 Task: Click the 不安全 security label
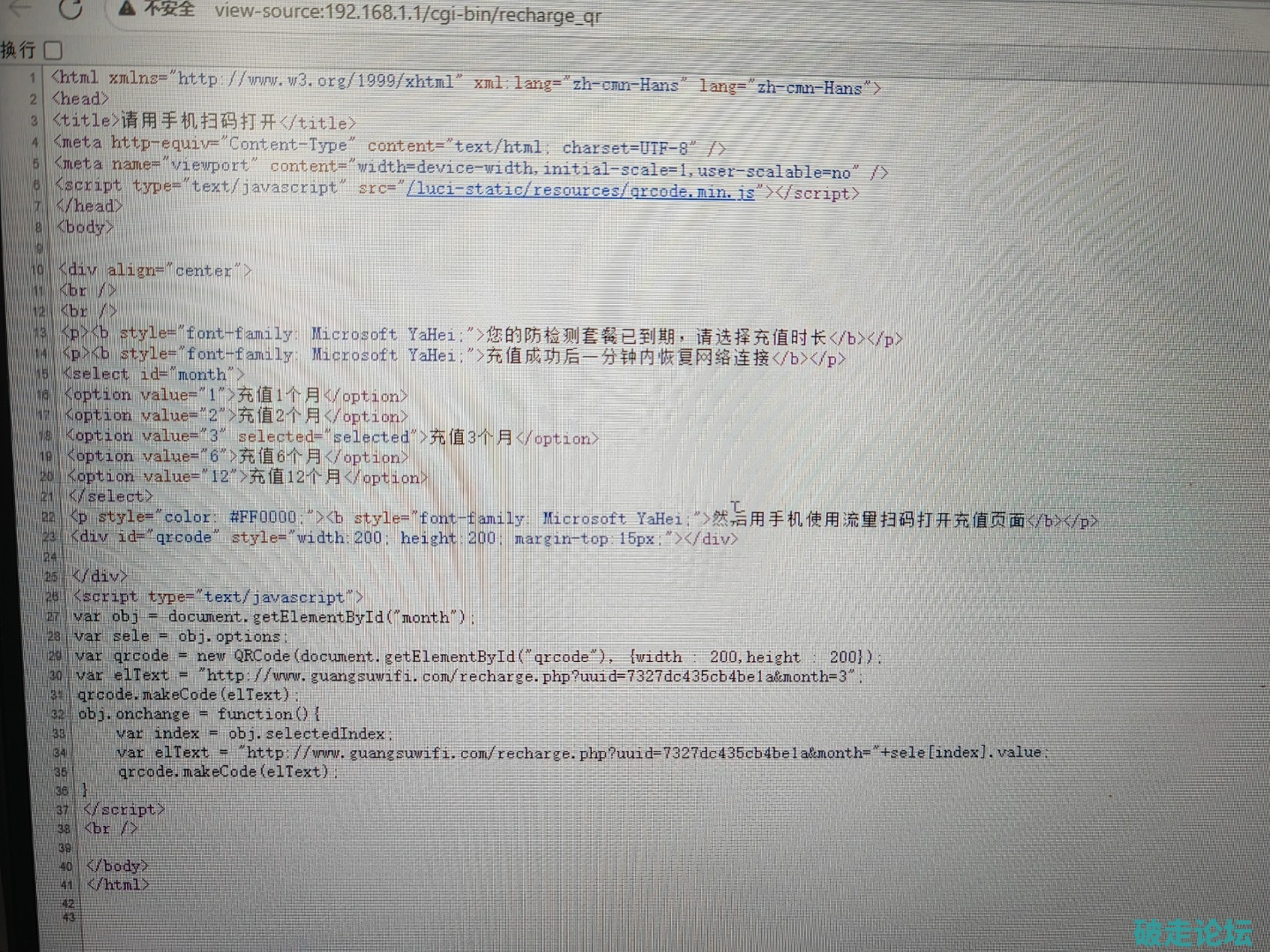tap(168, 9)
